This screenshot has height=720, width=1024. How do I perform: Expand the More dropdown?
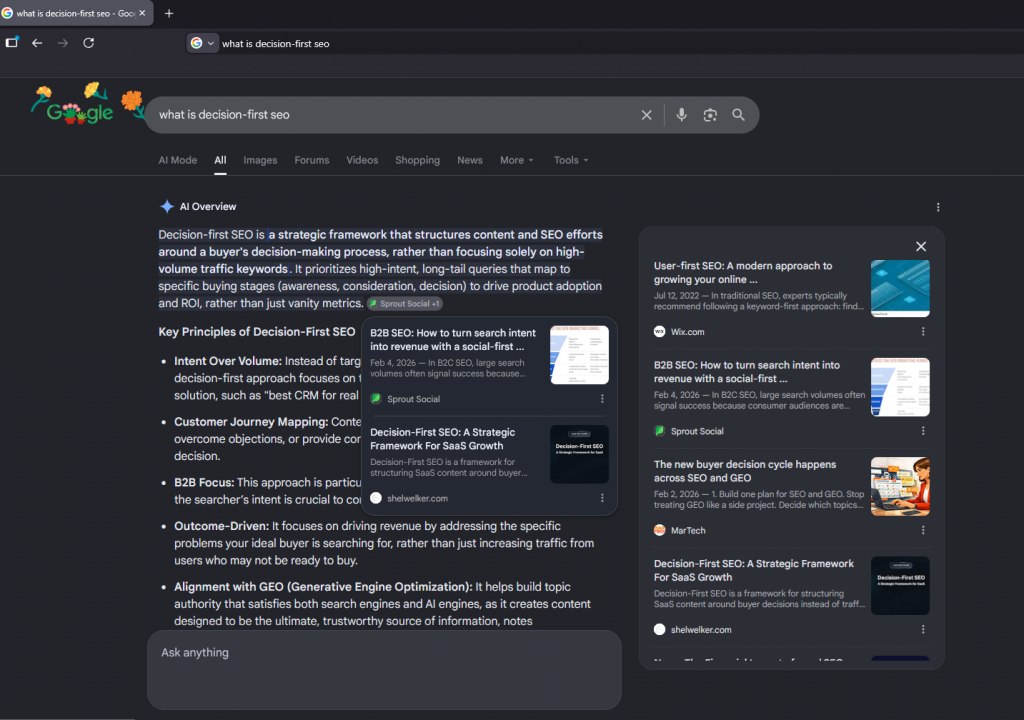[x=517, y=160]
